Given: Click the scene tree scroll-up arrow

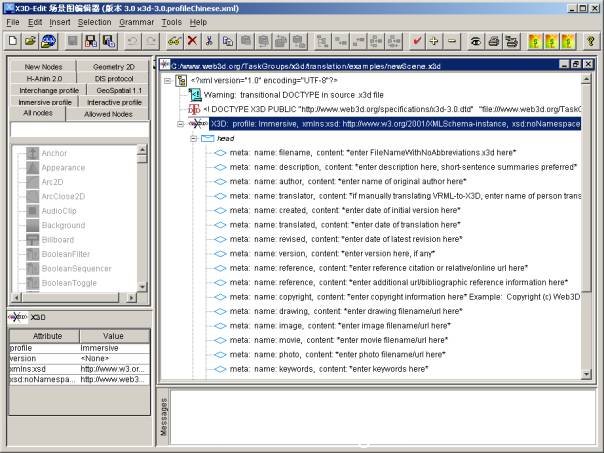Looking at the screenshot, I should [x=586, y=79].
